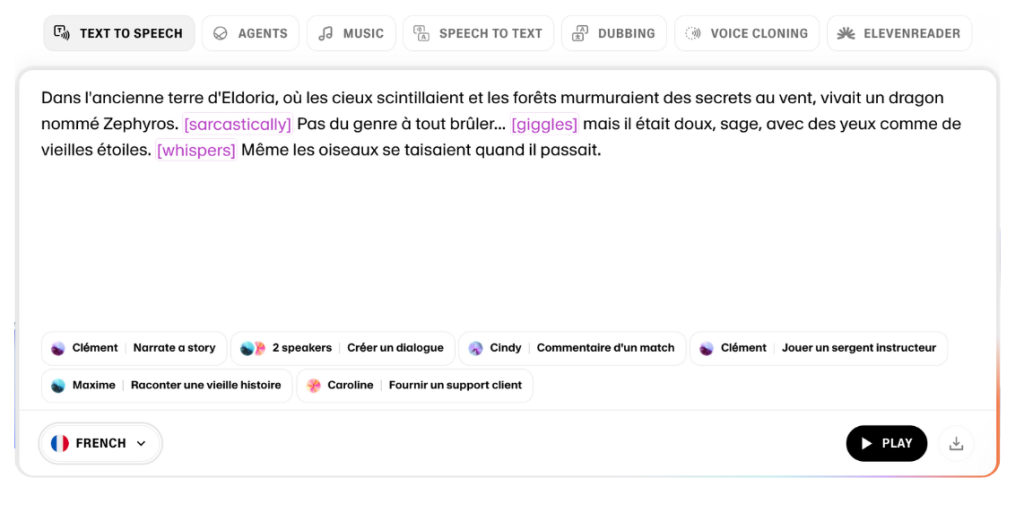
Task: Select Maxime Raconter une vieille histoire preset
Action: click(x=166, y=385)
